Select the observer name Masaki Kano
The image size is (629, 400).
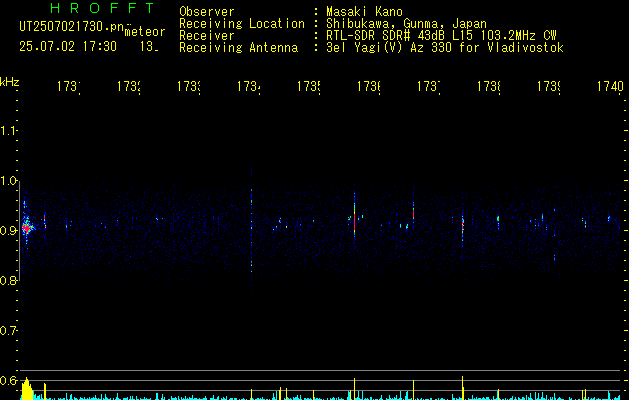point(364,12)
